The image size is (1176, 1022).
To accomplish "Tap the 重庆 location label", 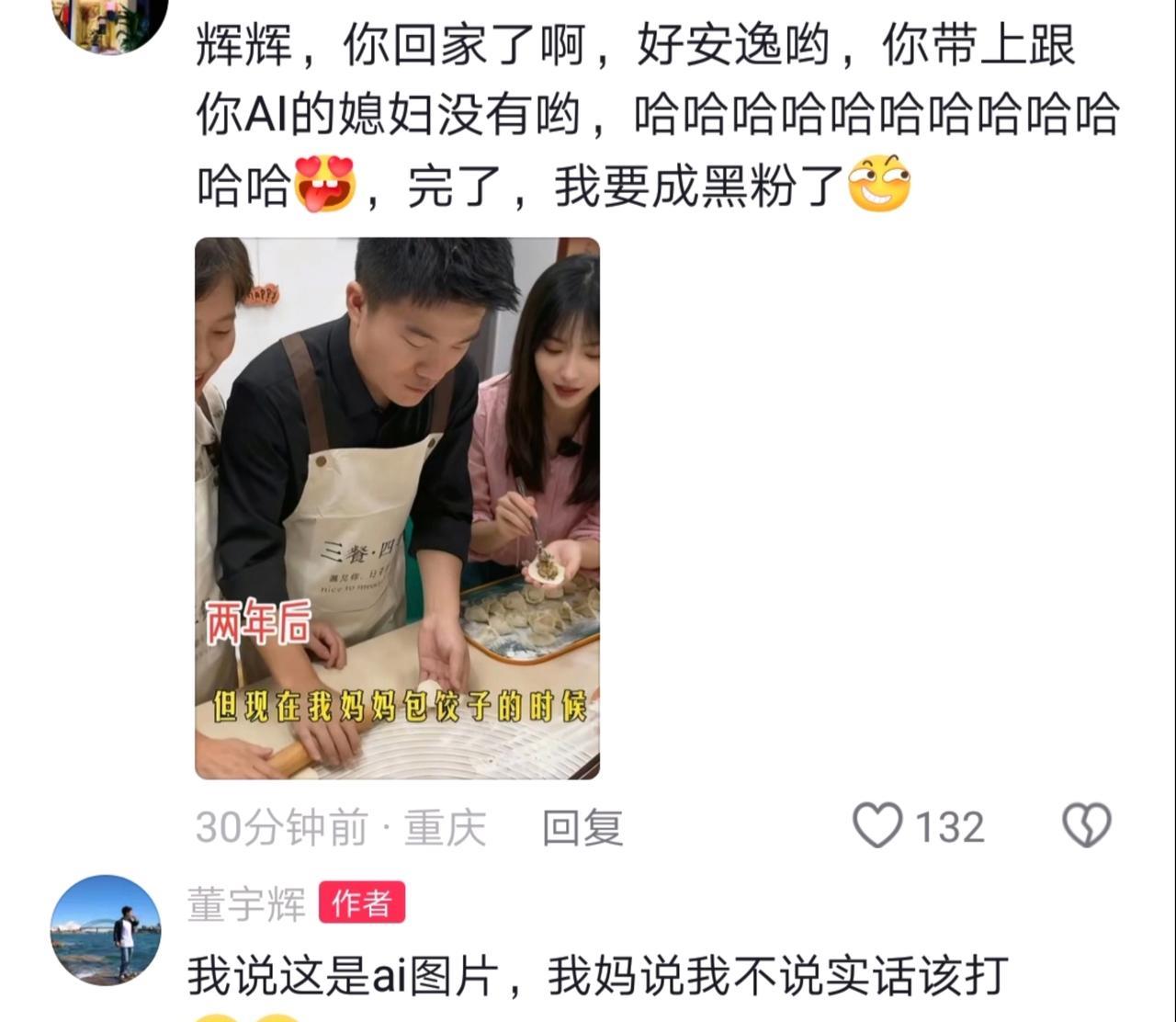I will tap(446, 828).
